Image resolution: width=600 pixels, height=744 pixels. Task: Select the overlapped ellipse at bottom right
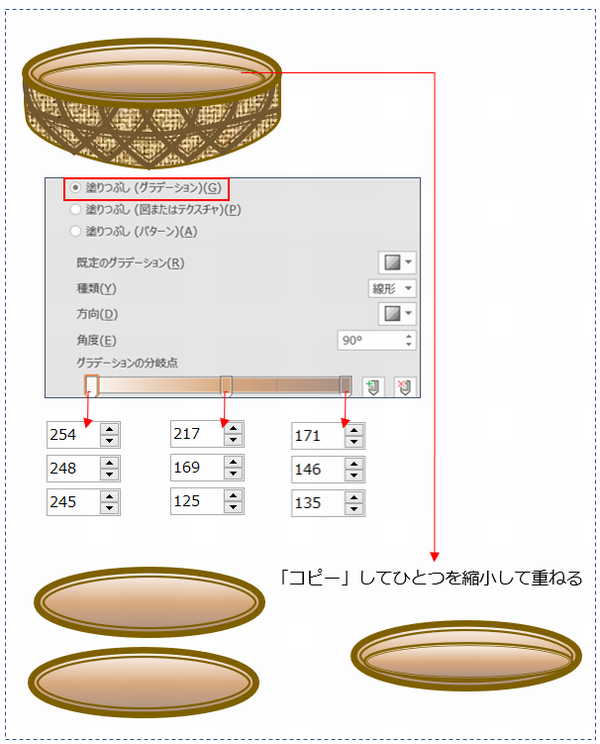click(x=466, y=655)
